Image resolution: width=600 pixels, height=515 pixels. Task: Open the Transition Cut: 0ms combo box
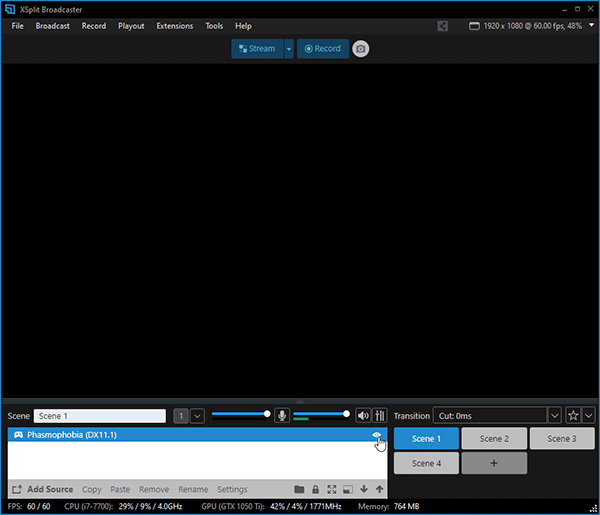[490, 416]
